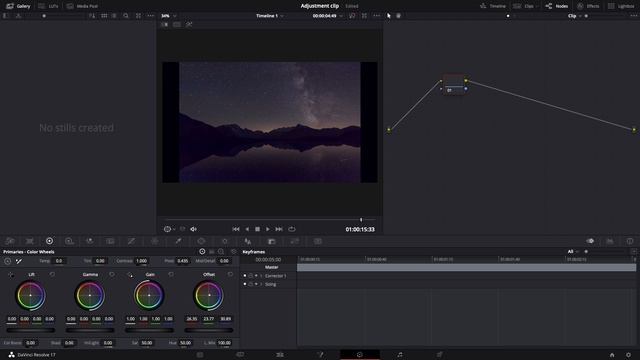Switch primaries to bars mode
640x360 pixels.
click(x=211, y=252)
